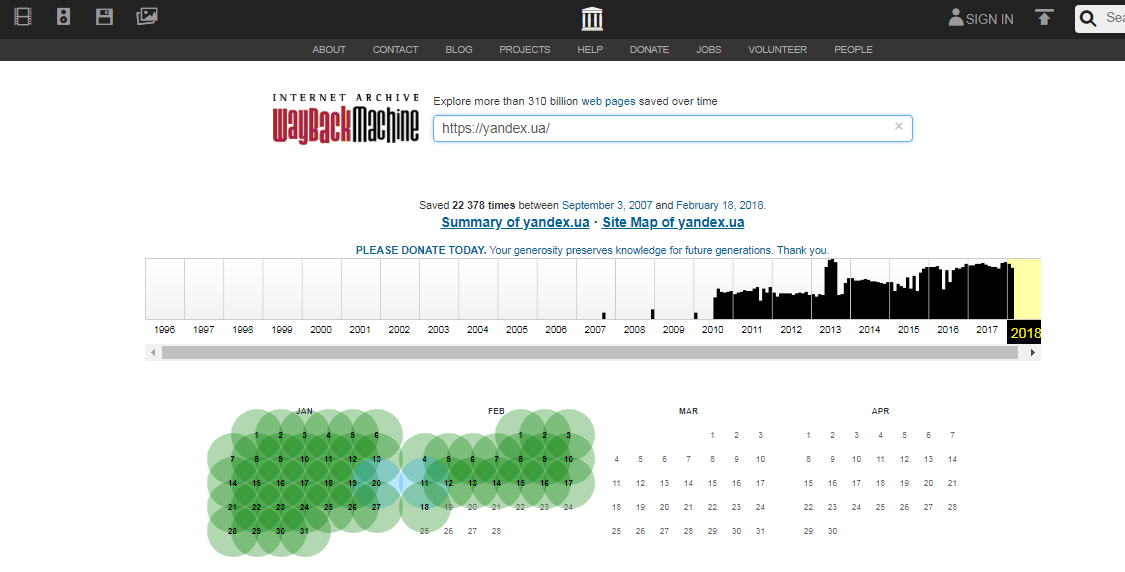Image resolution: width=1125 pixels, height=572 pixels.
Task: Click the magnifier search icon
Action: [x=1089, y=18]
